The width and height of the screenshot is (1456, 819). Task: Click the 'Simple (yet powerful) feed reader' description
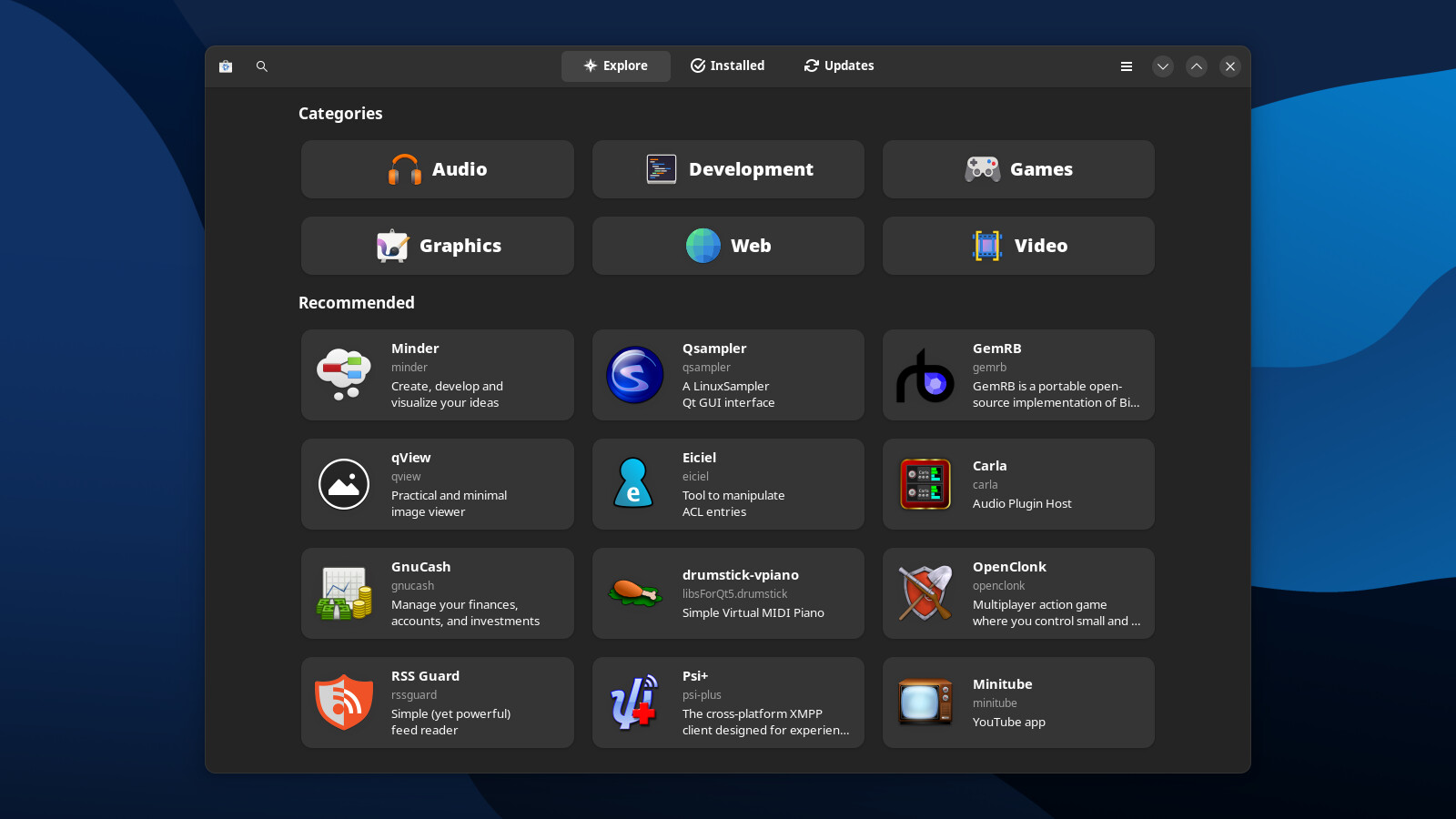(x=451, y=722)
